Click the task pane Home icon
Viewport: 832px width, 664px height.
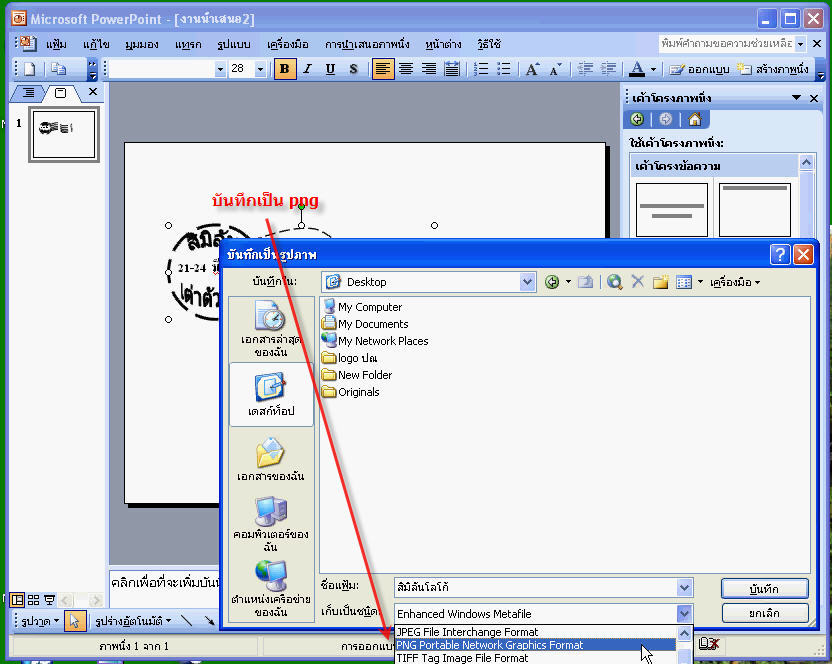tap(695, 119)
